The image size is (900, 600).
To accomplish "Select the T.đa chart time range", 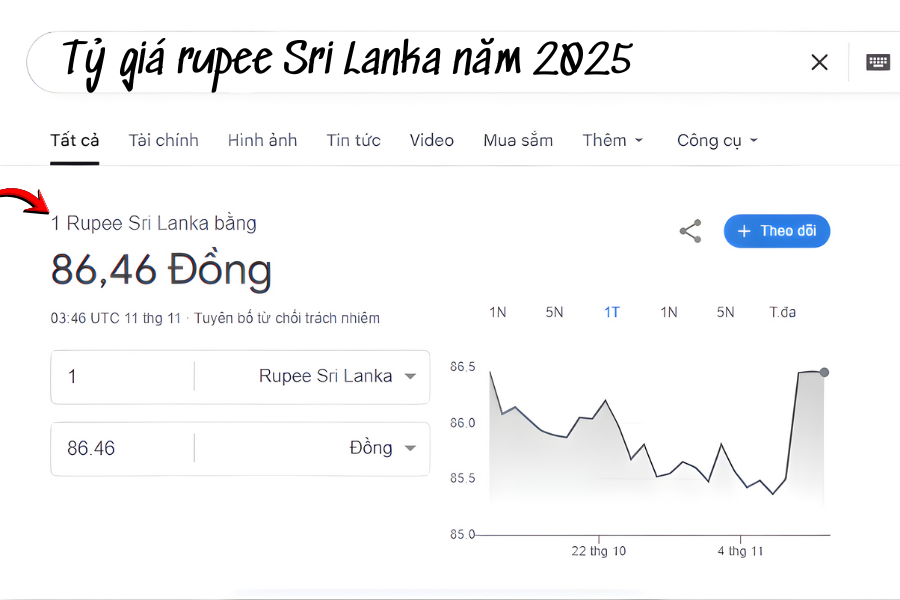I will pos(783,312).
